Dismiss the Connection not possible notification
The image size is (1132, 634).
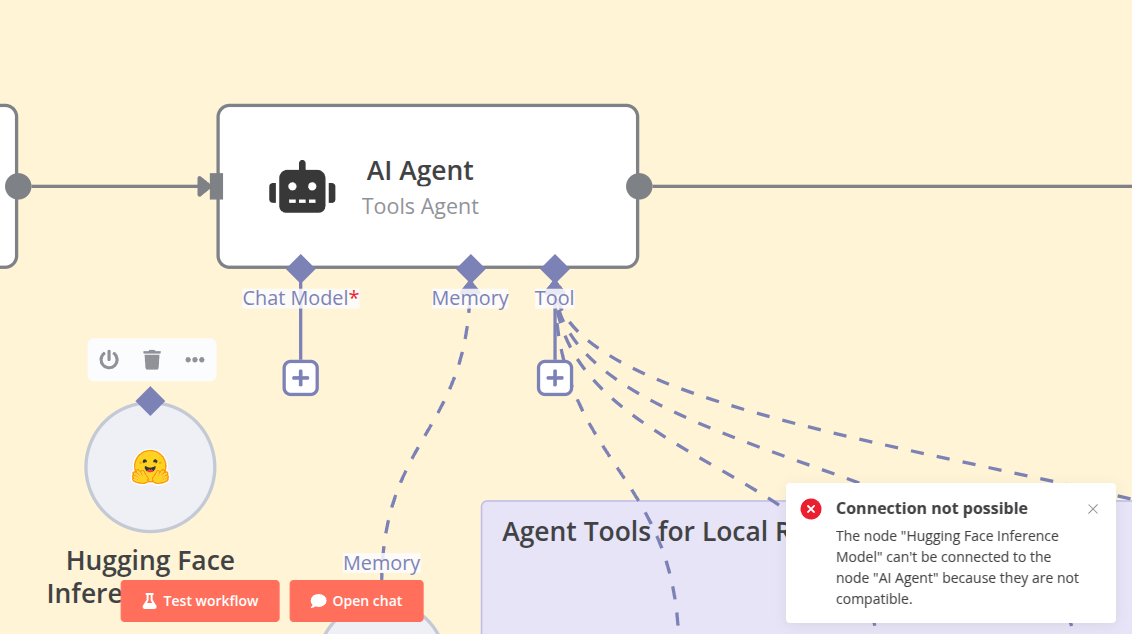(1093, 509)
